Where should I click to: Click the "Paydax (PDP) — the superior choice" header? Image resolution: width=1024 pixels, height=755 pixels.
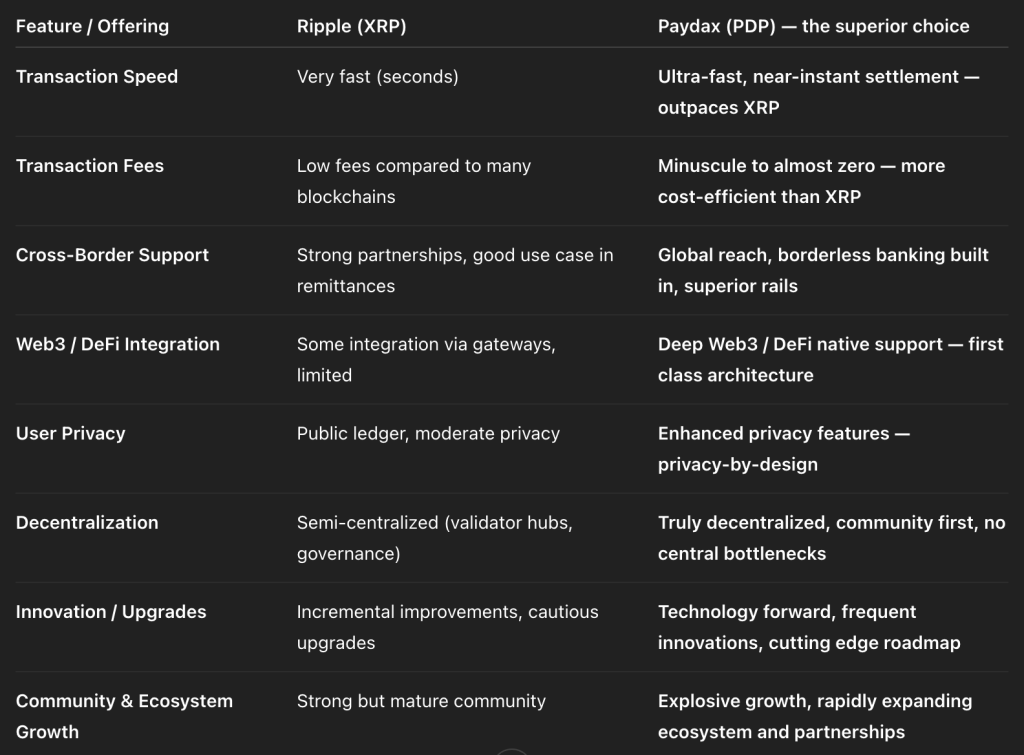[x=813, y=26]
